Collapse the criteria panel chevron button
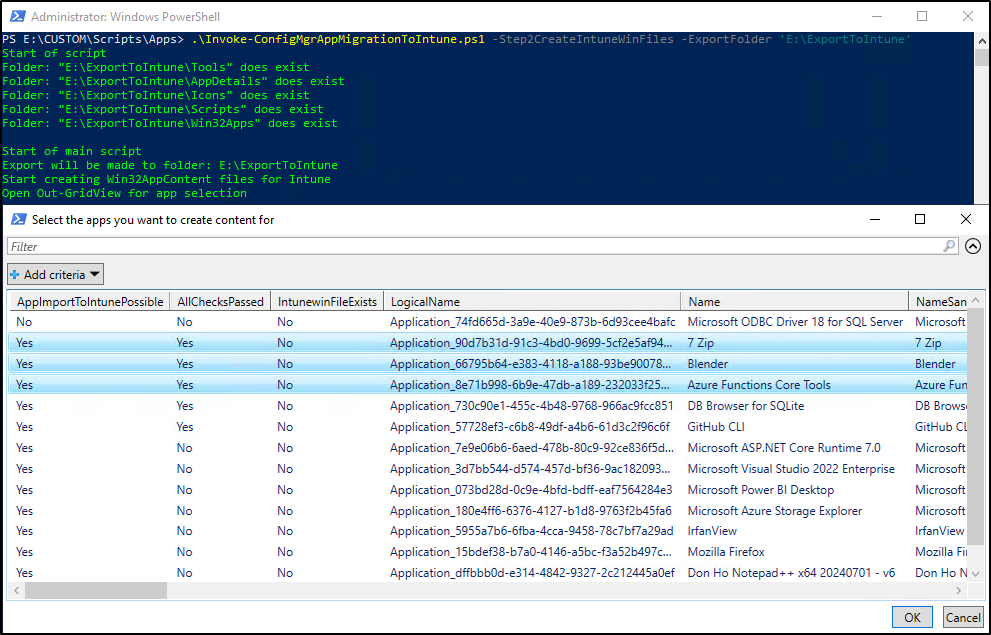991x635 pixels. coord(973,246)
